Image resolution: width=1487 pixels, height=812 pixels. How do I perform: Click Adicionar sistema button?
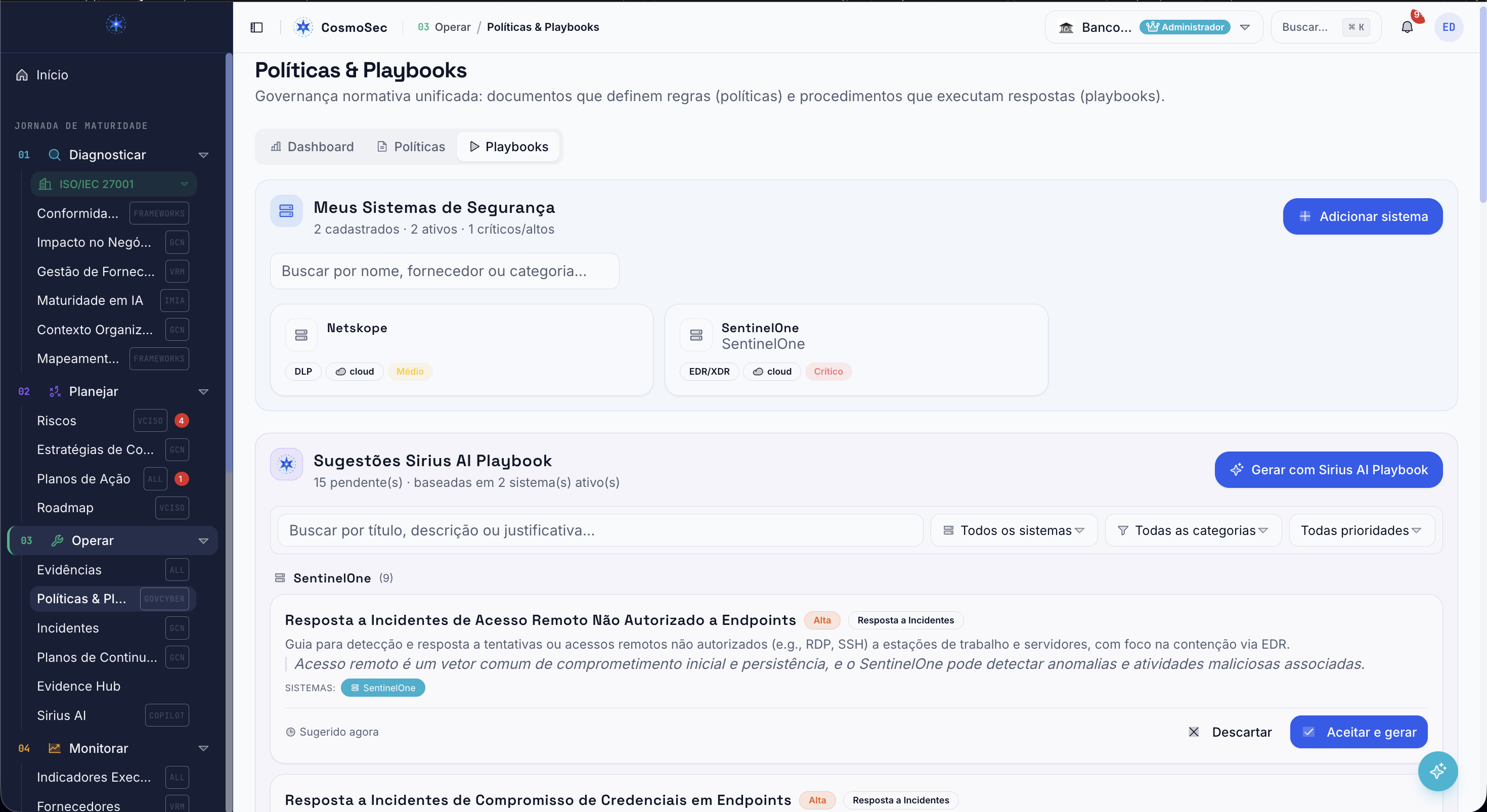pos(1362,216)
